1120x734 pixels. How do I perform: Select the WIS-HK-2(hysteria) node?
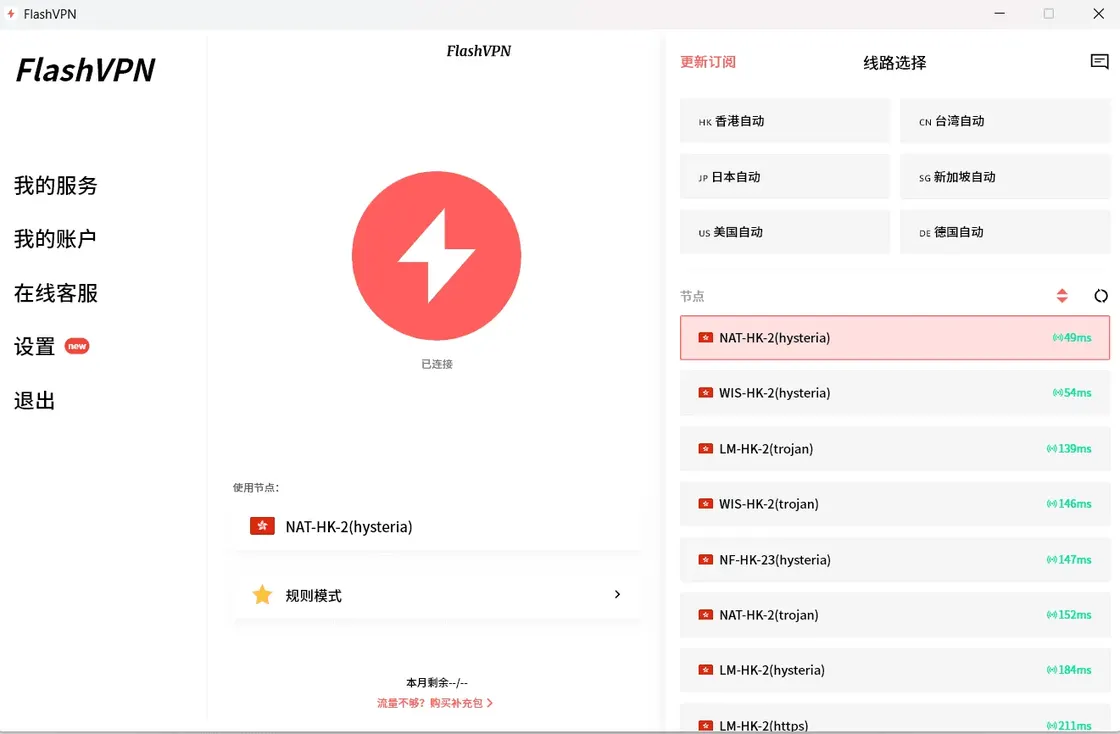[895, 393]
